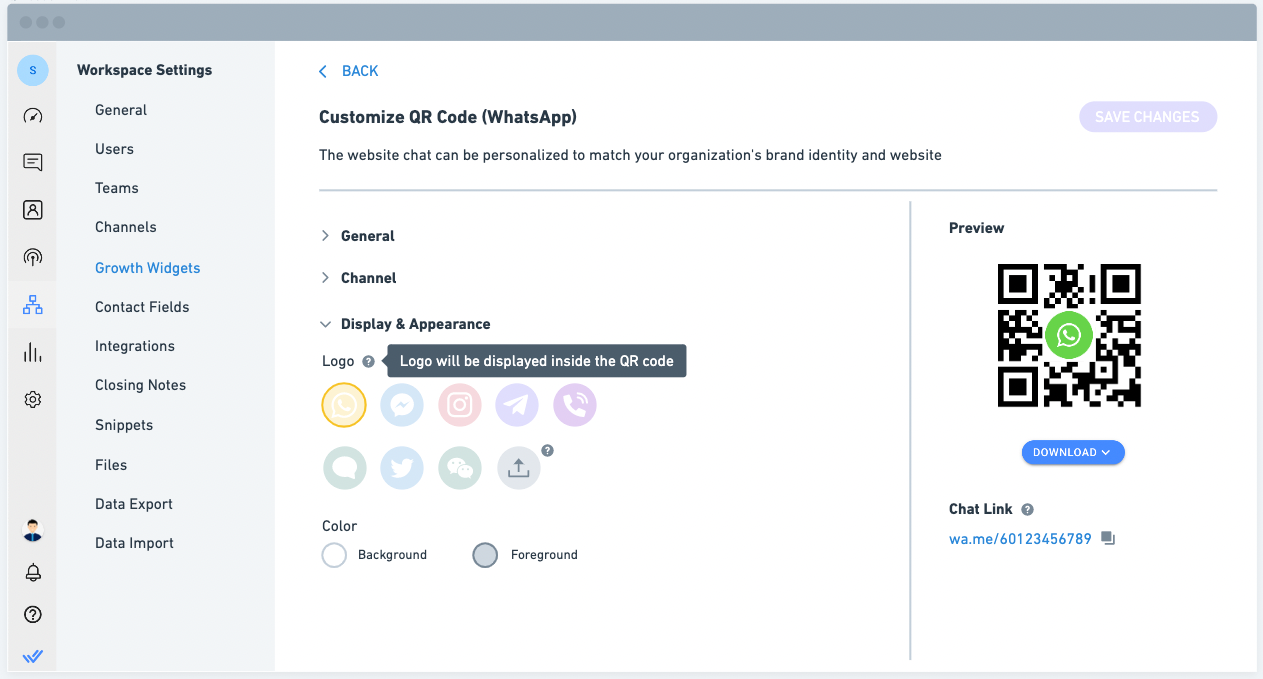Open the Broadcasts icon in sidebar
Image resolution: width=1263 pixels, height=679 pixels.
[33, 258]
